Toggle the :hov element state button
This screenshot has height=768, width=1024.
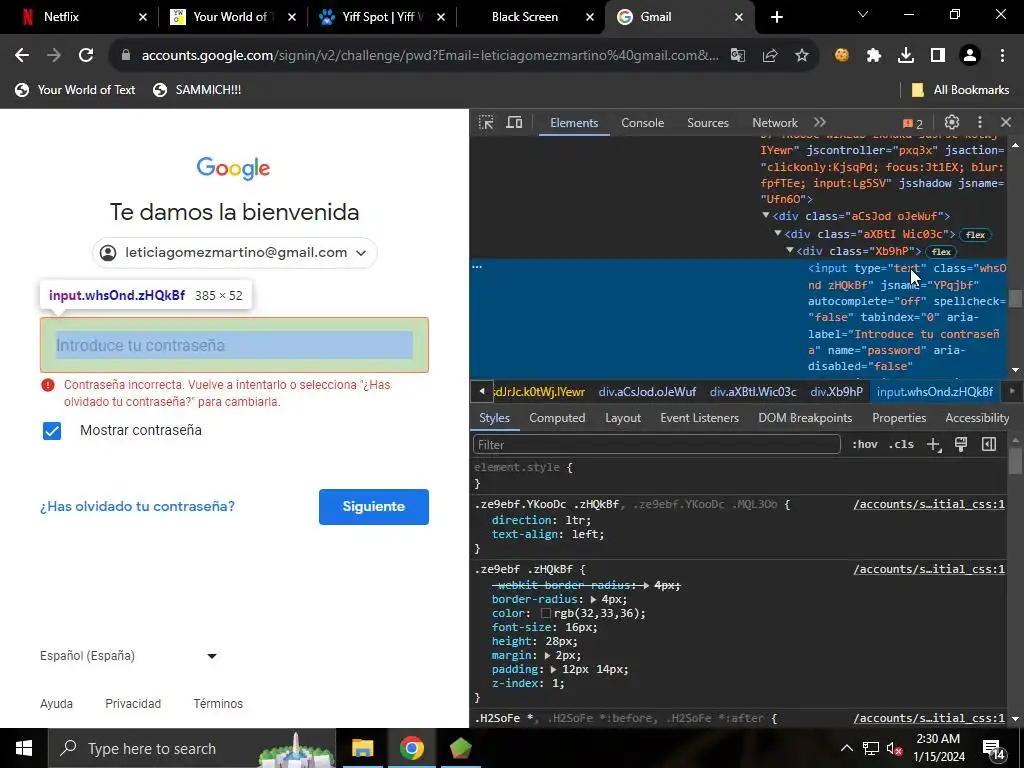pyautogui.click(x=865, y=444)
